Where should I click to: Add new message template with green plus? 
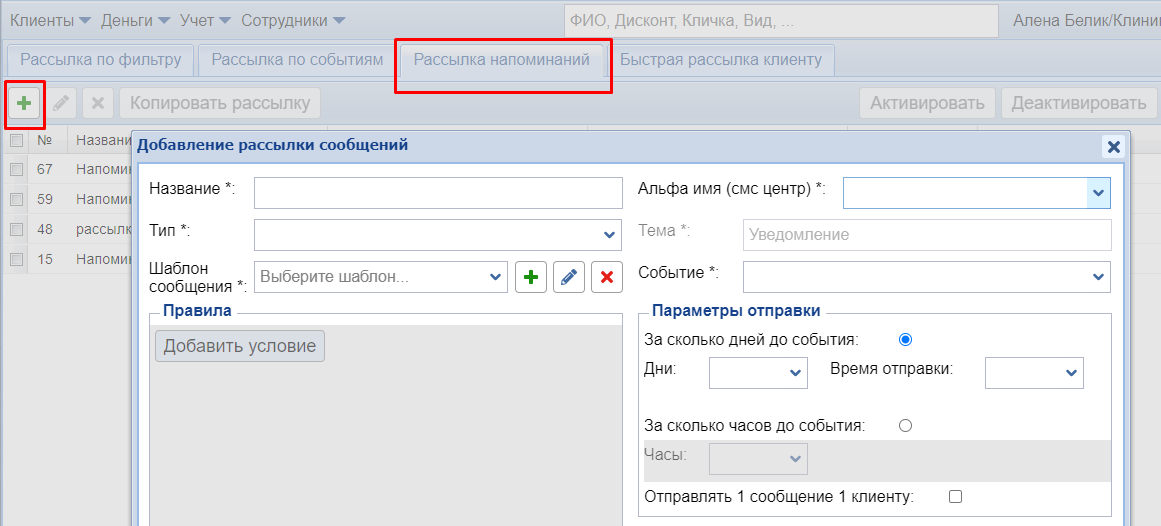click(531, 277)
